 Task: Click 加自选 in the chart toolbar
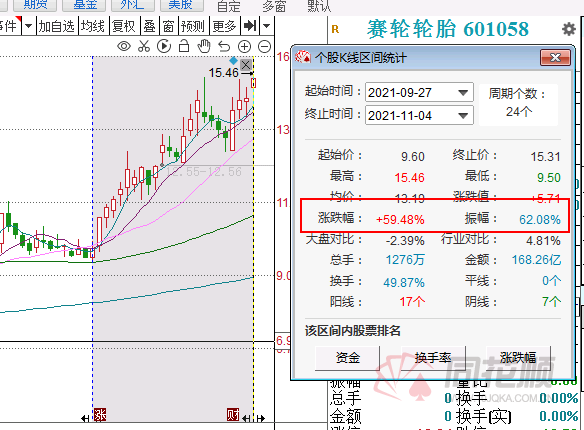(57, 26)
